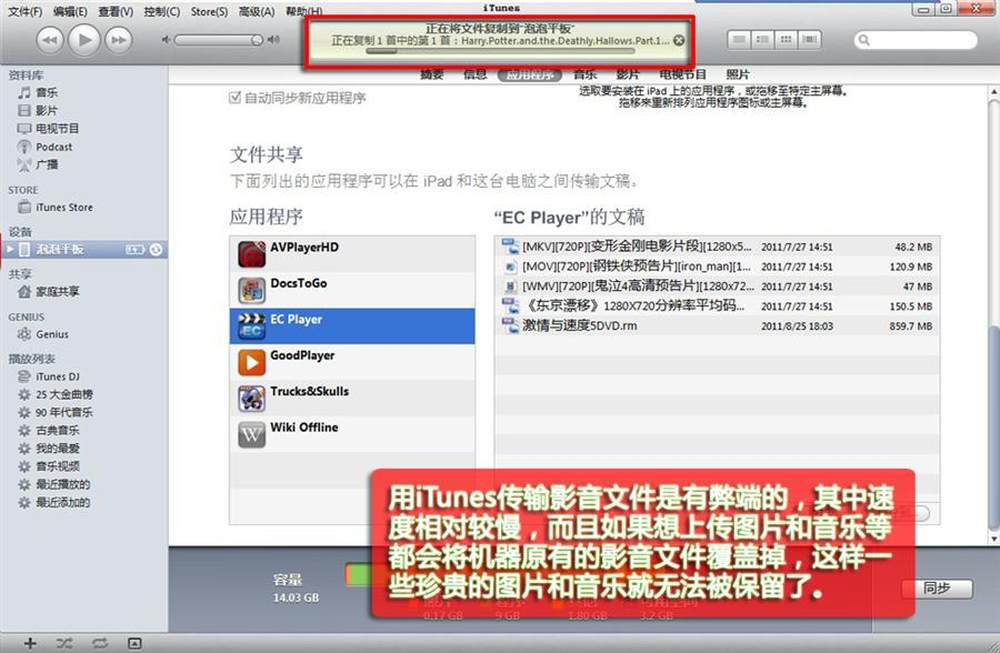Toggle 自动同步新应用程序 checkbox
1000x653 pixels.
click(235, 98)
